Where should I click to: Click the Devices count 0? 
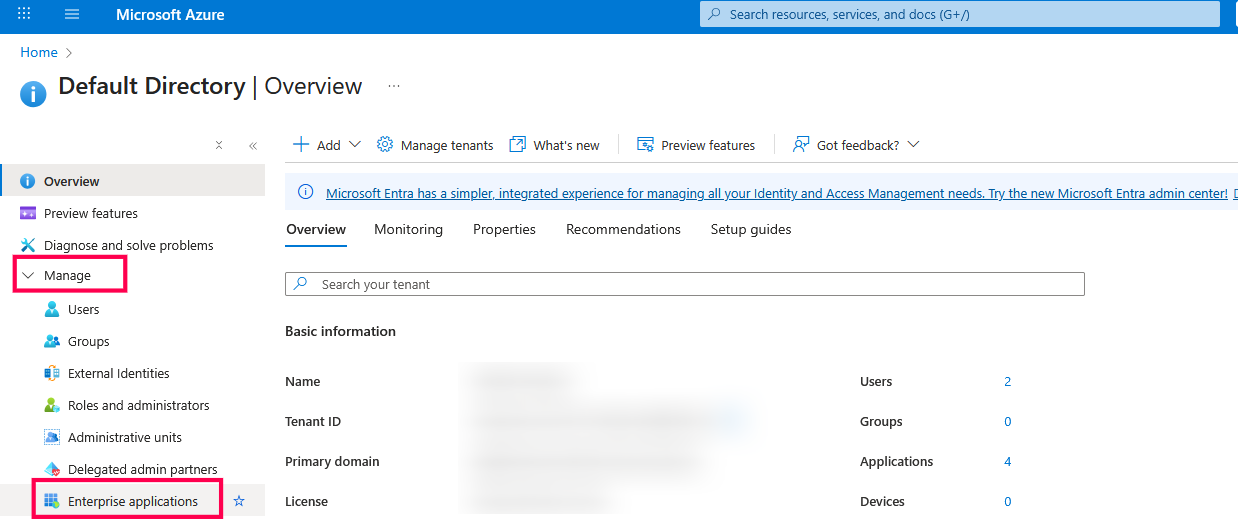click(x=1008, y=501)
